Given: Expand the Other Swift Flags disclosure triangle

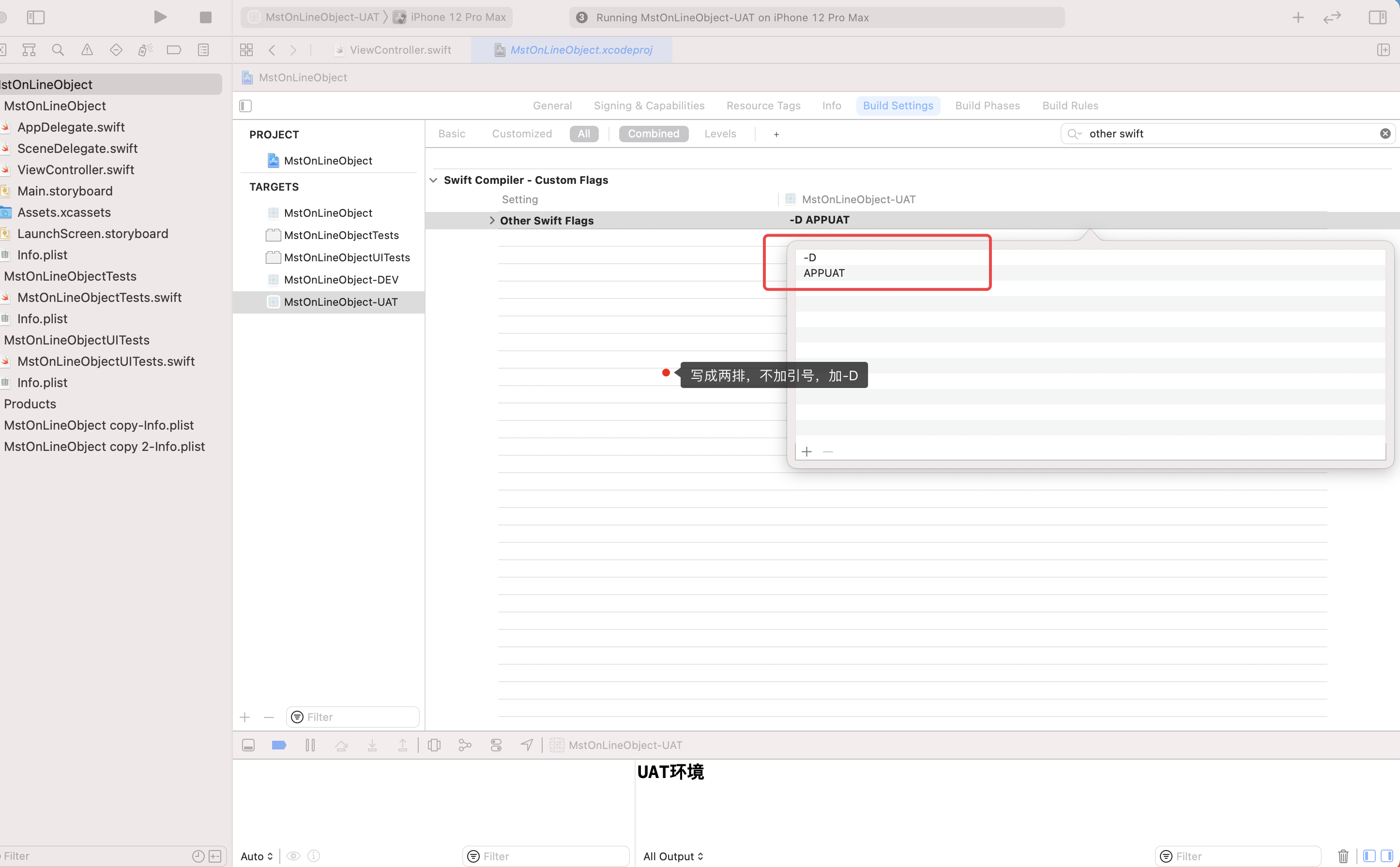Looking at the screenshot, I should point(492,220).
